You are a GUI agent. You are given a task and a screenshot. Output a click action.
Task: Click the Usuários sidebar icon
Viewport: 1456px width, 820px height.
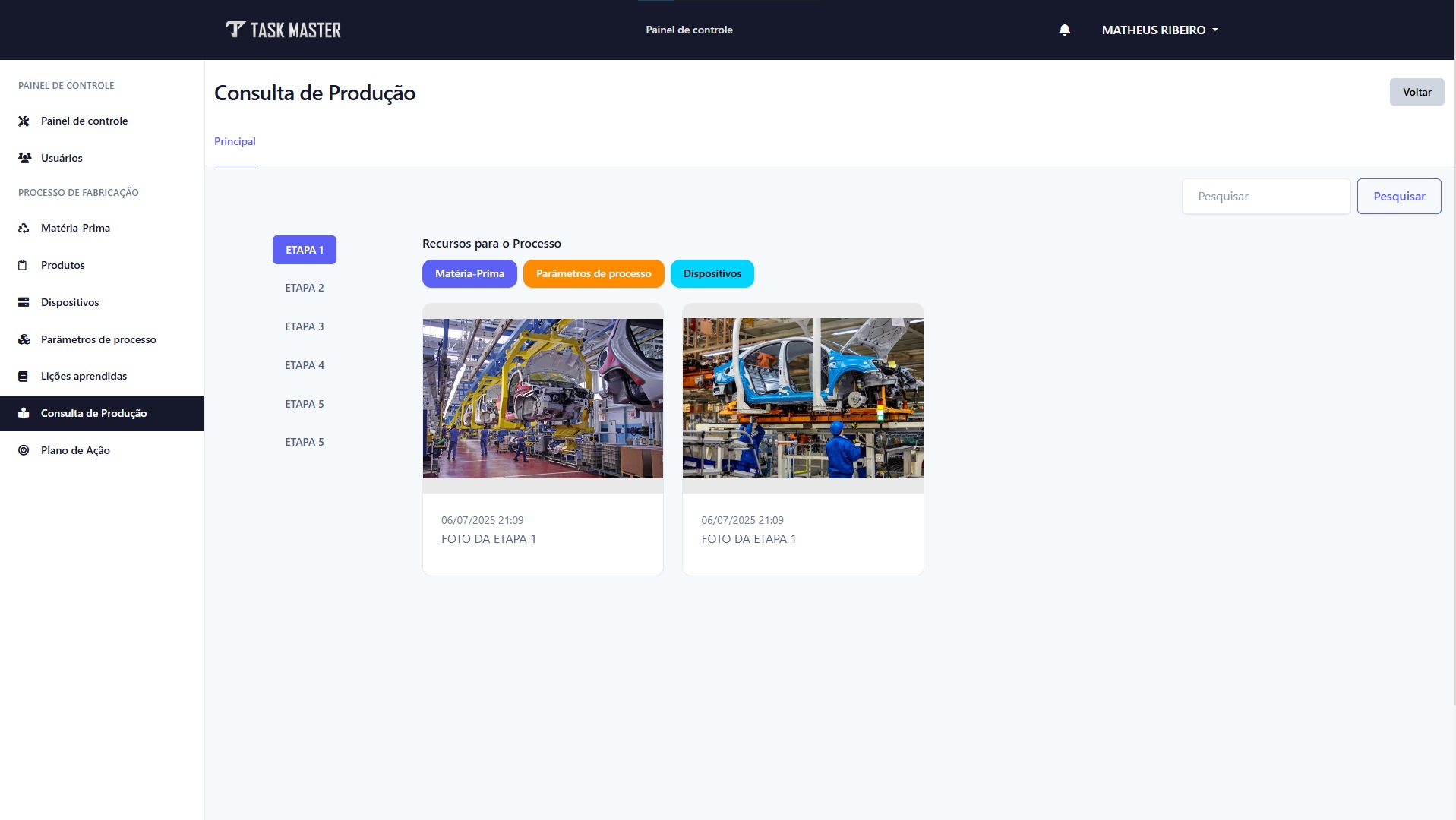point(23,158)
